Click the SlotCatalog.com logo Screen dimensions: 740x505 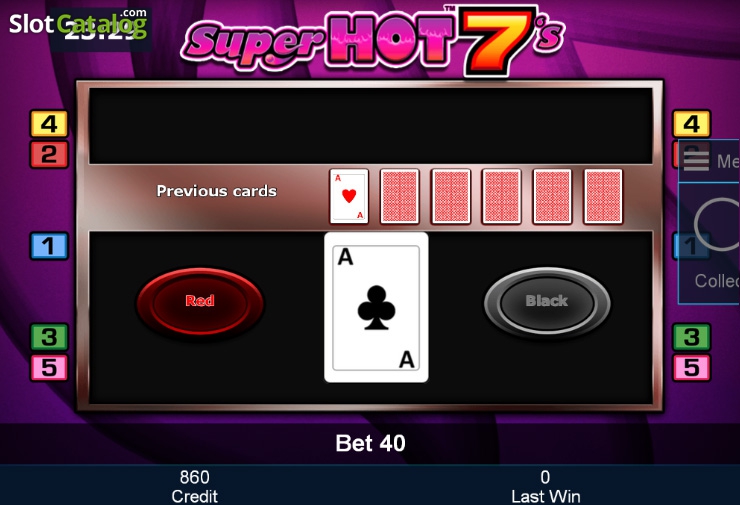coord(78,24)
